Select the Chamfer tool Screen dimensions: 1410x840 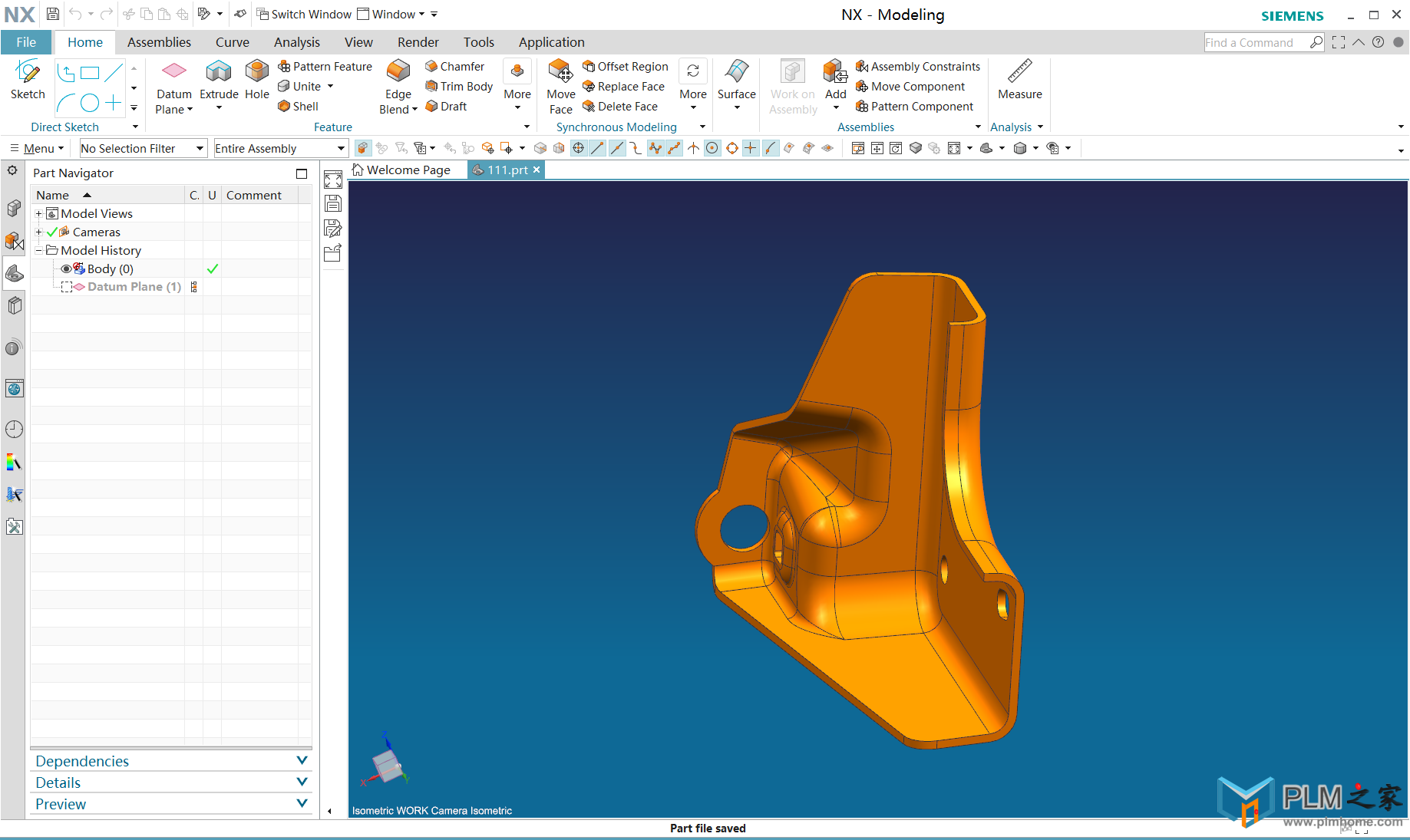pyautogui.click(x=455, y=67)
